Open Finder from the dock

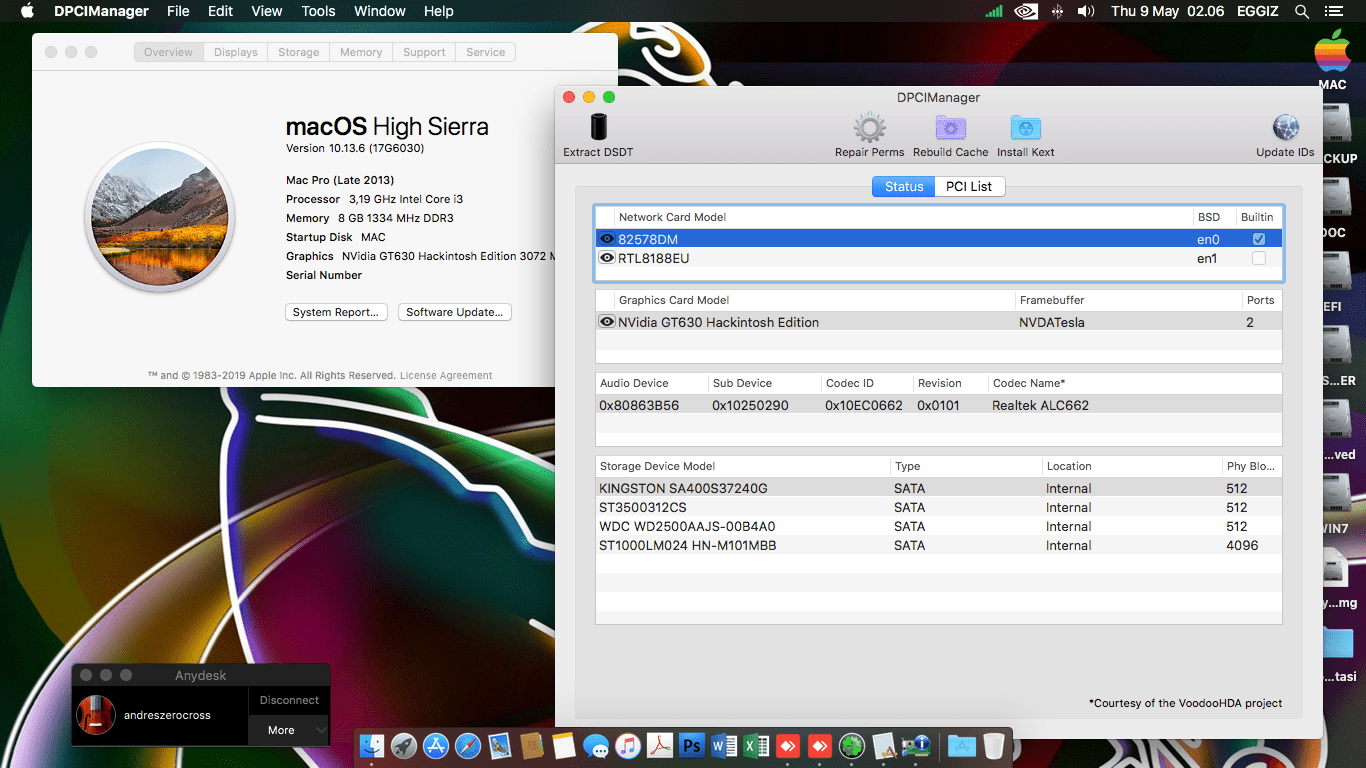372,746
